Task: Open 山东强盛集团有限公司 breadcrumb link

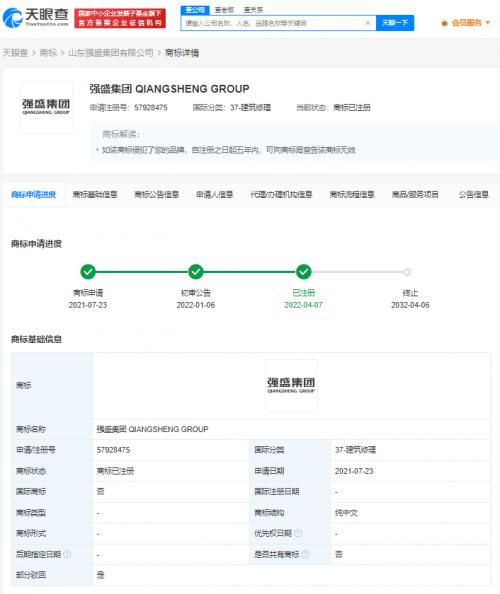Action: coord(111,53)
